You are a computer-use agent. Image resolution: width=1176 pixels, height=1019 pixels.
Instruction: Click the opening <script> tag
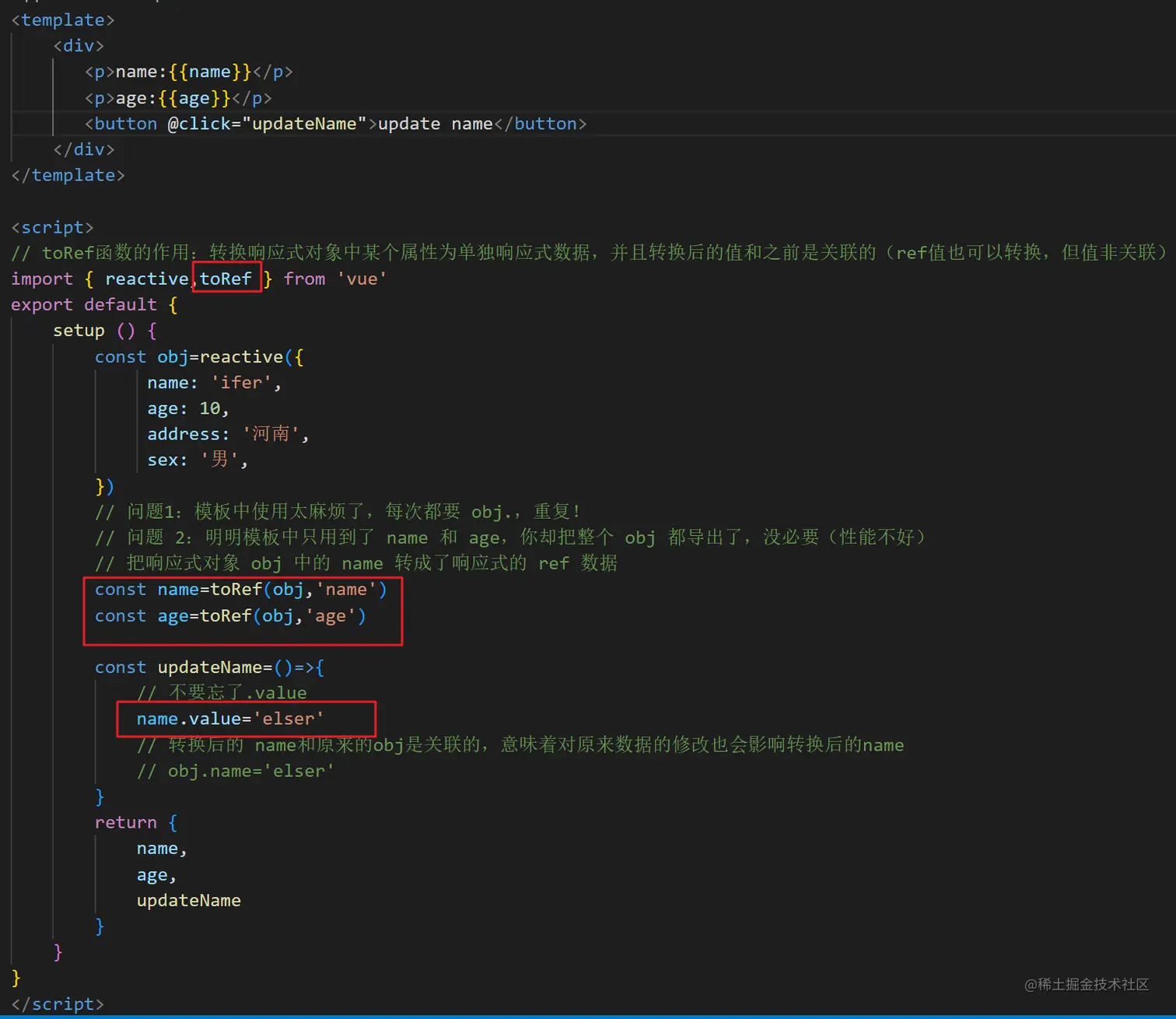click(52, 227)
